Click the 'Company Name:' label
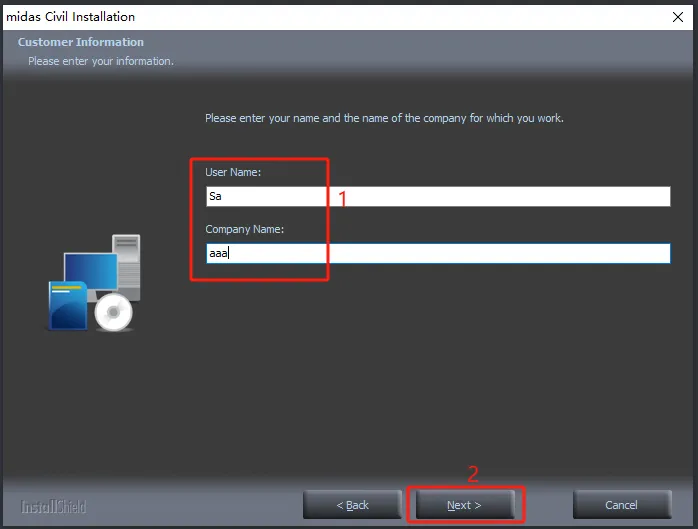698x529 pixels. (x=244, y=229)
